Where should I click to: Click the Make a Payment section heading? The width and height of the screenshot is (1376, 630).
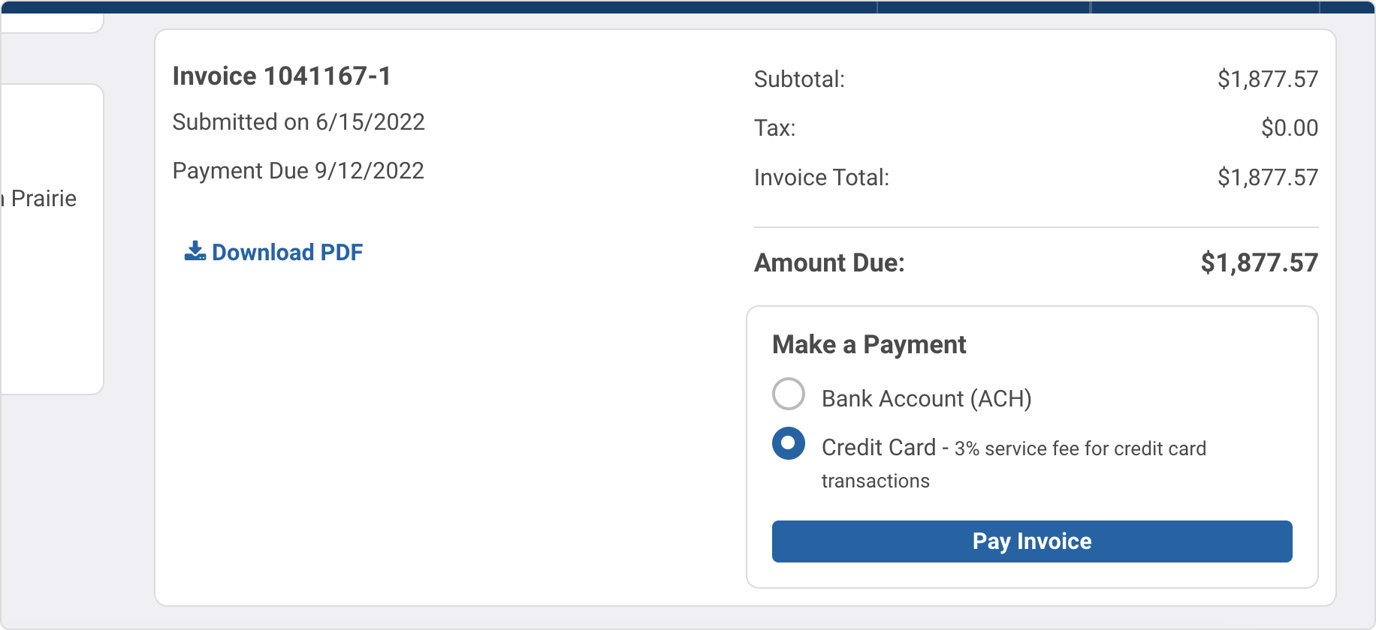click(869, 344)
